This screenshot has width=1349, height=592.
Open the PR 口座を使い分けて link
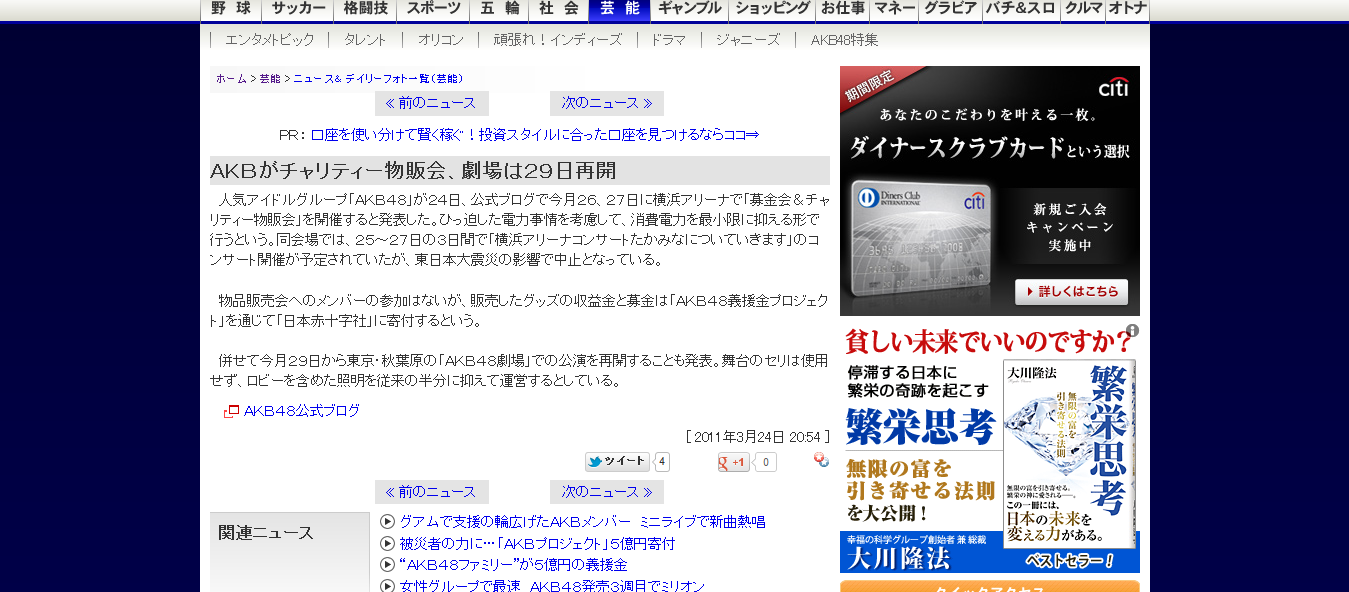[x=535, y=135]
